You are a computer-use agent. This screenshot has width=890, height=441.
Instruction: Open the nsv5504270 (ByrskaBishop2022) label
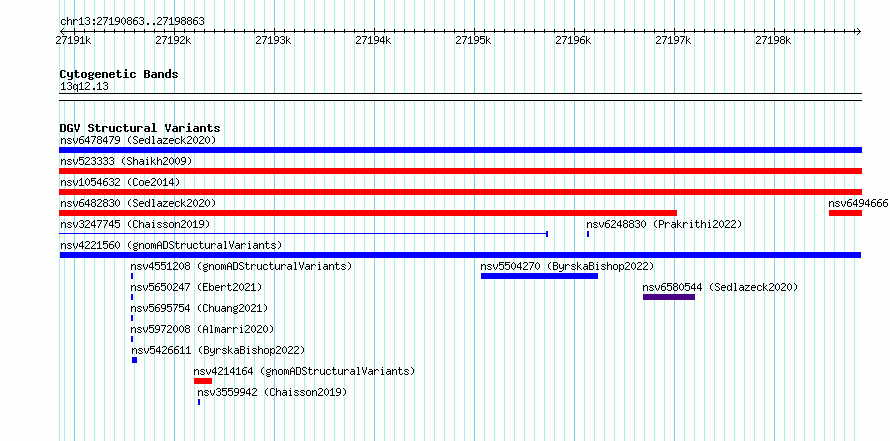point(568,266)
